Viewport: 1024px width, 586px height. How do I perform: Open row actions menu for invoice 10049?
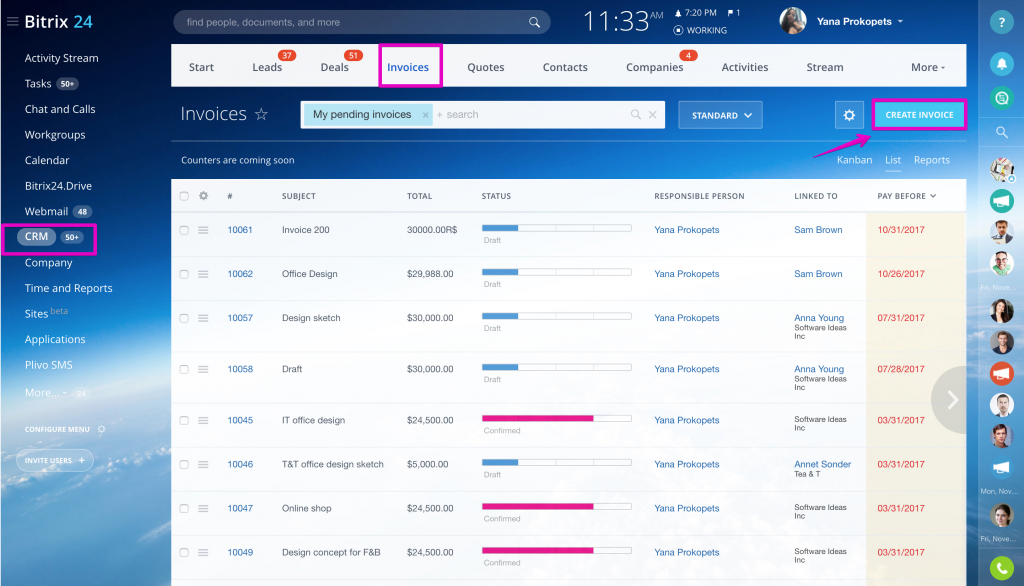(x=203, y=553)
